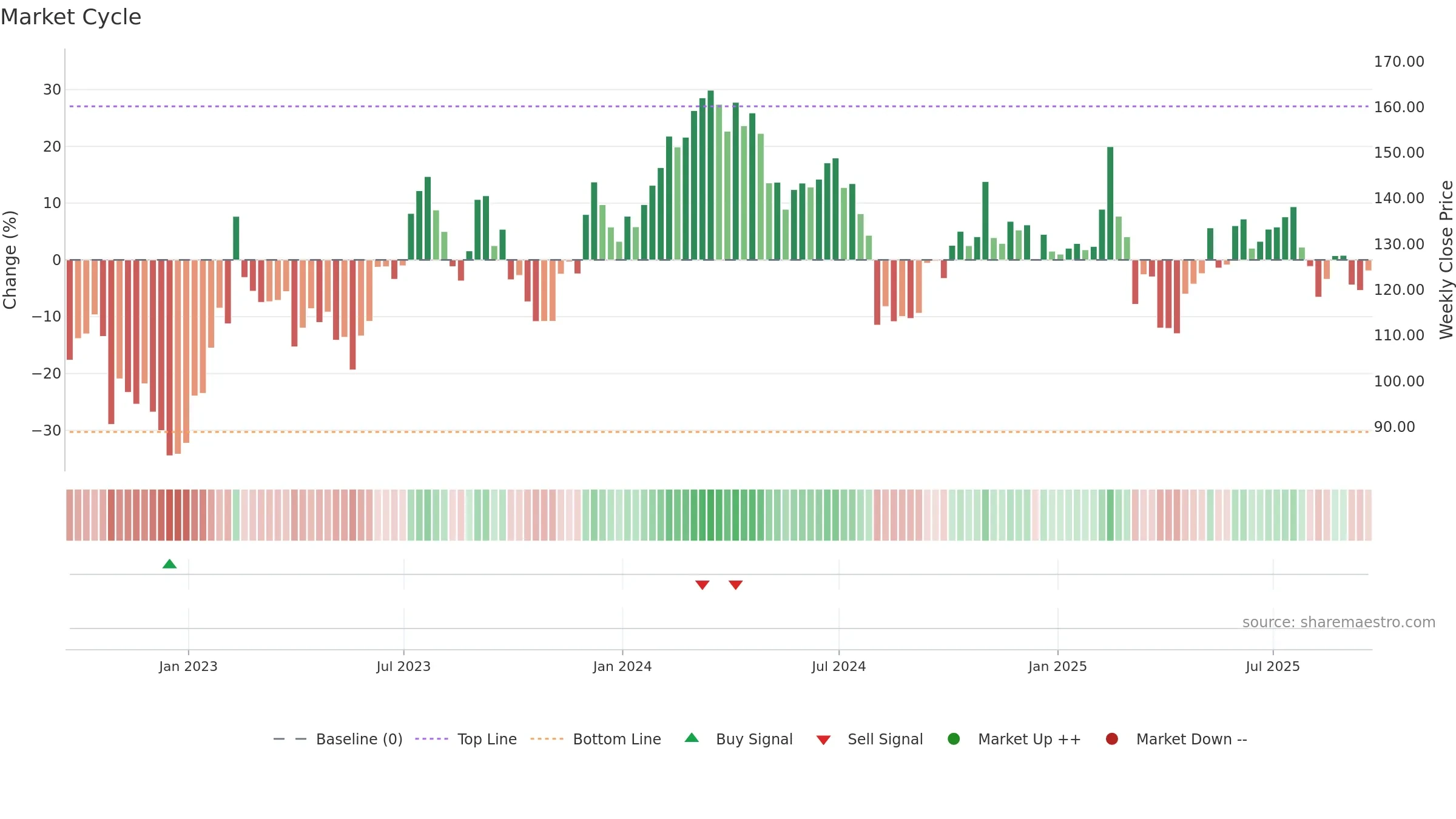Click the −20 change axis label

(x=47, y=374)
